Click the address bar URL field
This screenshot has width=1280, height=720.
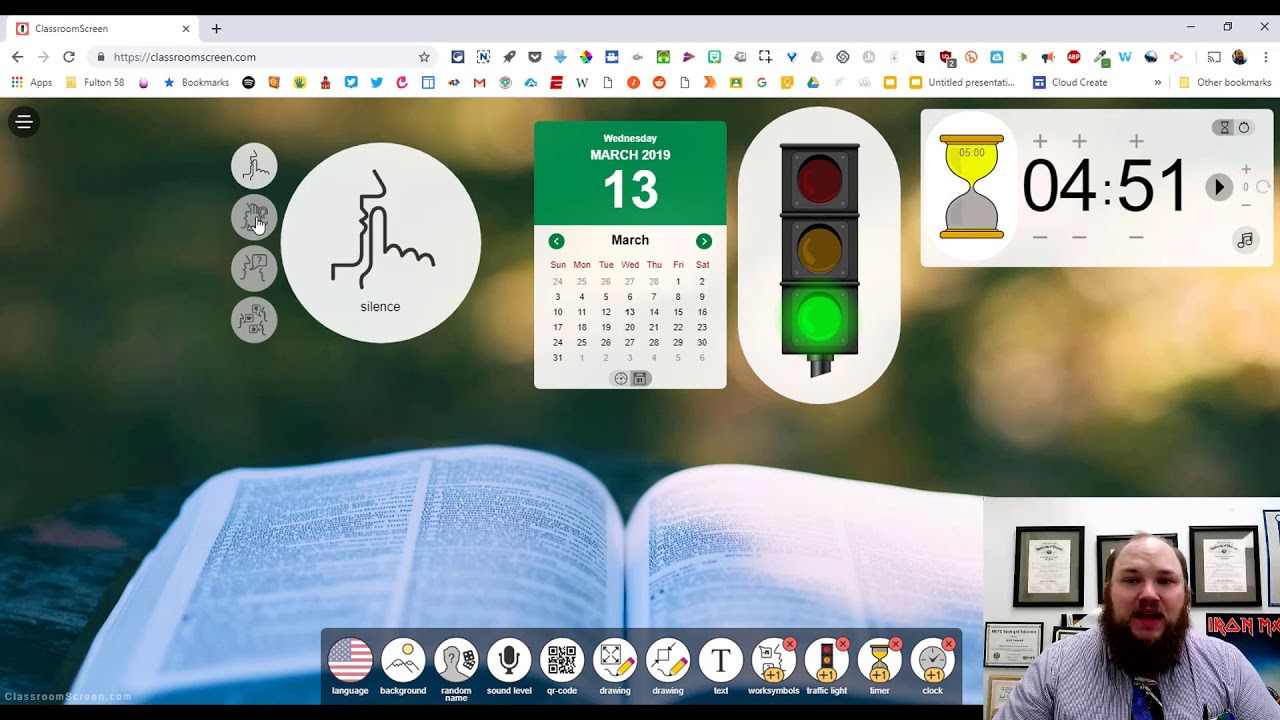point(260,57)
